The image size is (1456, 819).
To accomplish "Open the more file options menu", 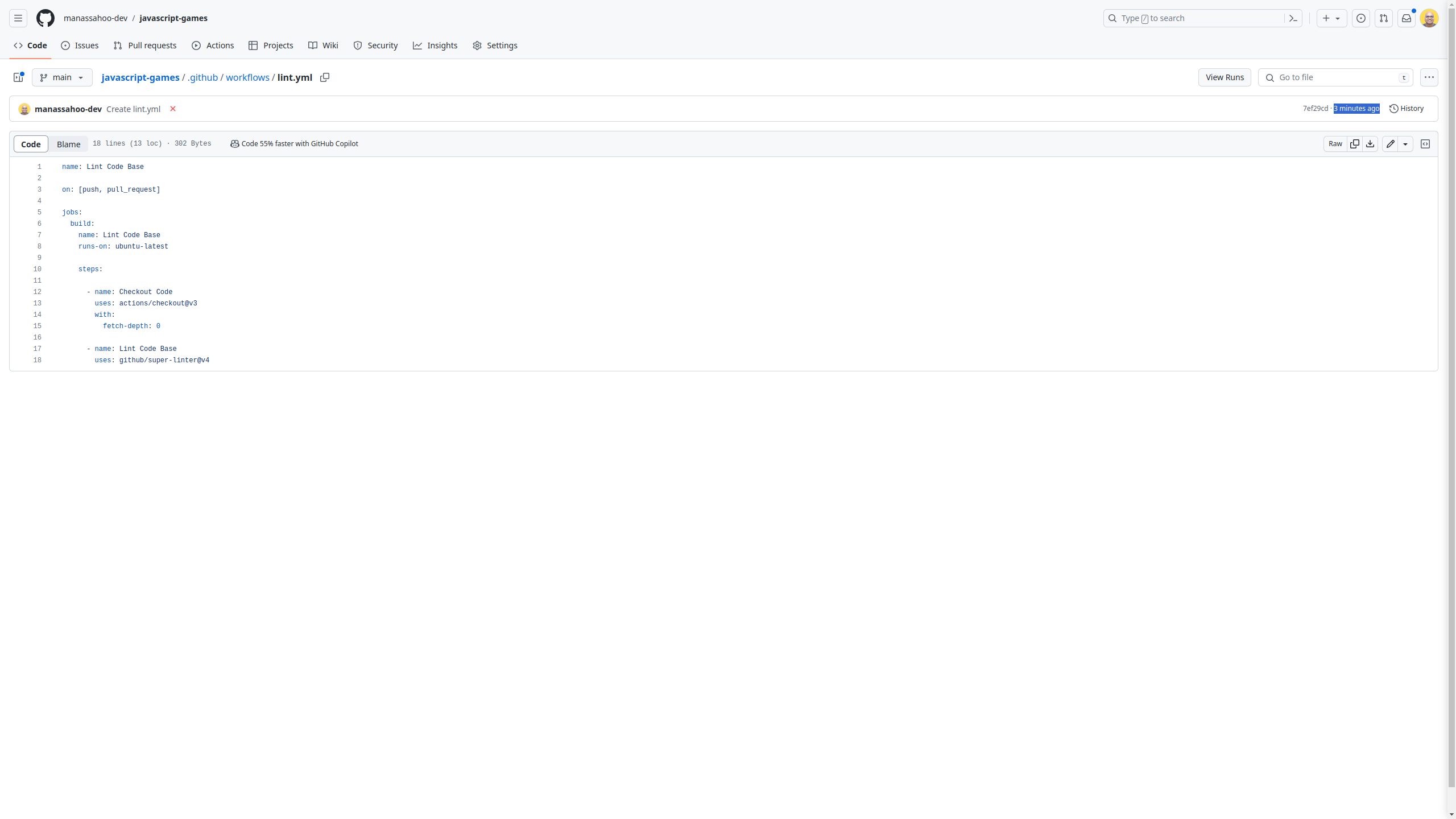I will [1429, 77].
